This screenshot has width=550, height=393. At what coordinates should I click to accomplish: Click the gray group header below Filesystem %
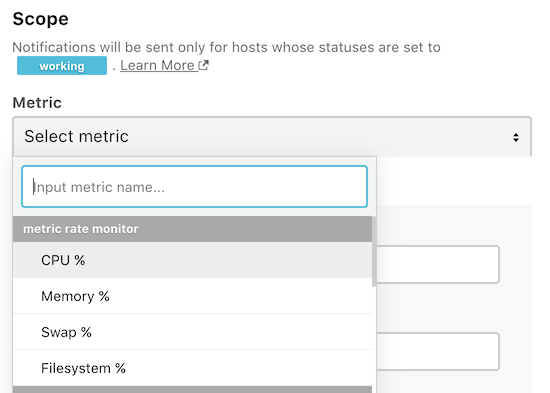(192, 390)
